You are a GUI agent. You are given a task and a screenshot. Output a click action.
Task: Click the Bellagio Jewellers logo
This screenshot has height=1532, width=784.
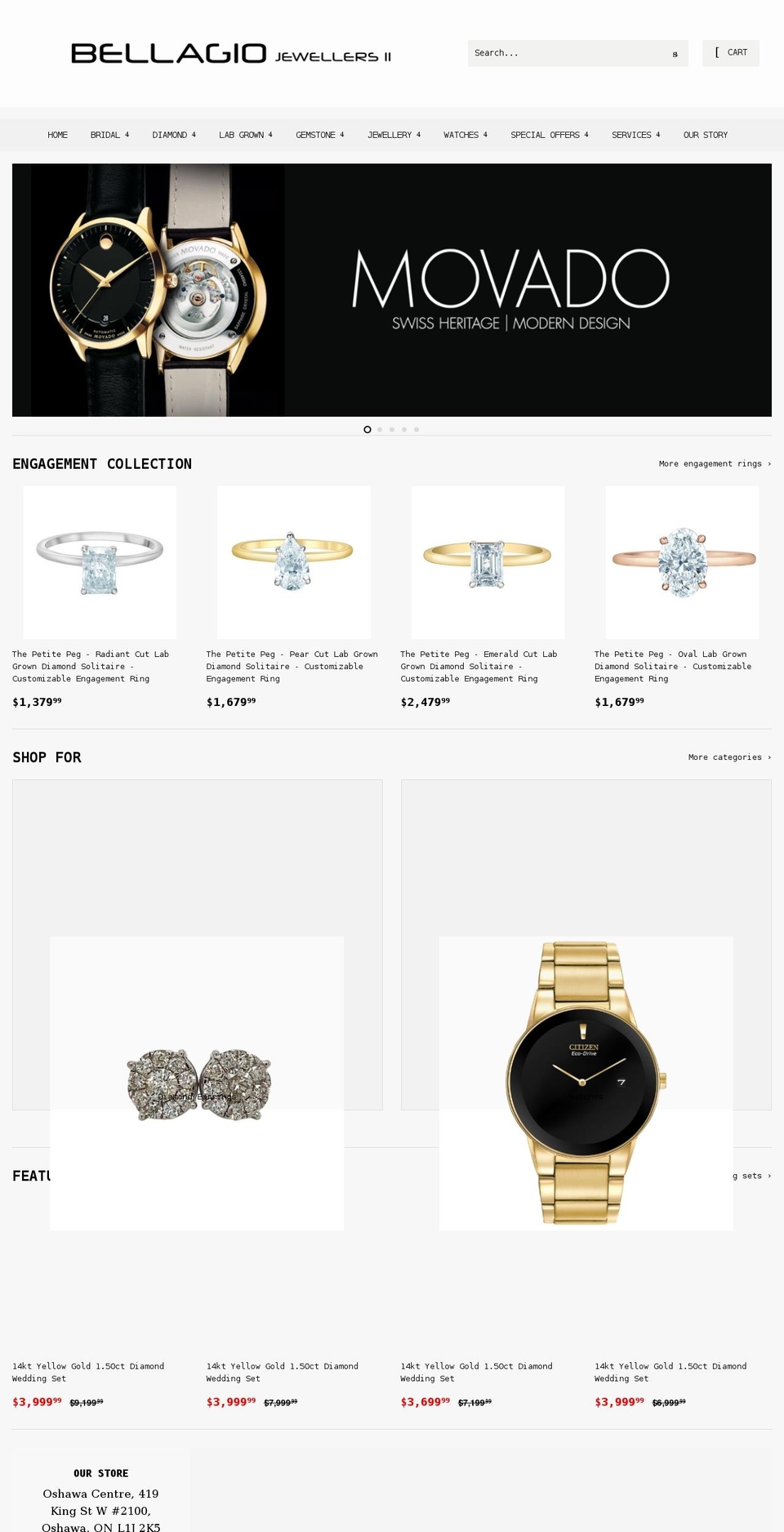[x=231, y=54]
